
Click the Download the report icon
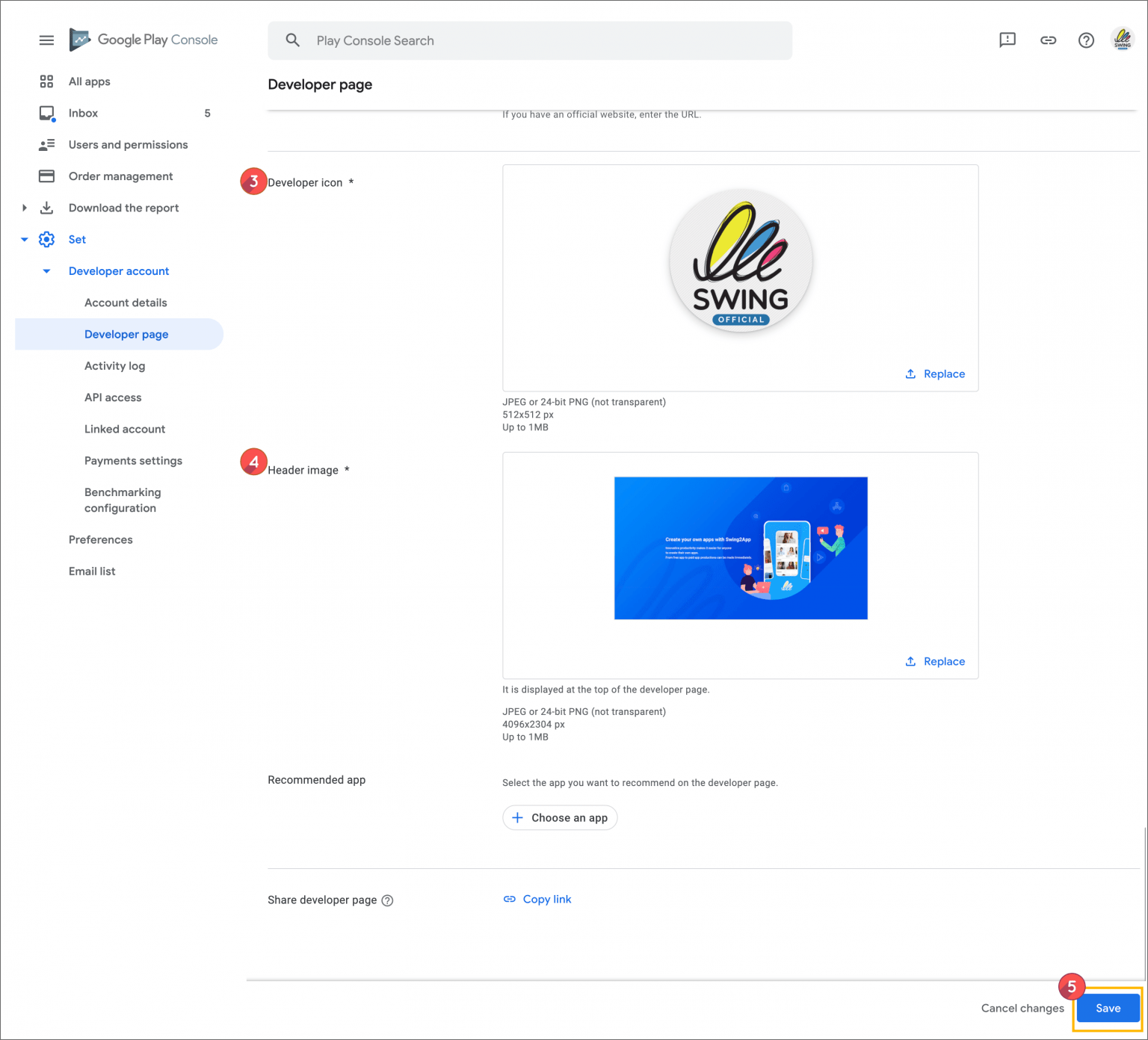click(46, 208)
